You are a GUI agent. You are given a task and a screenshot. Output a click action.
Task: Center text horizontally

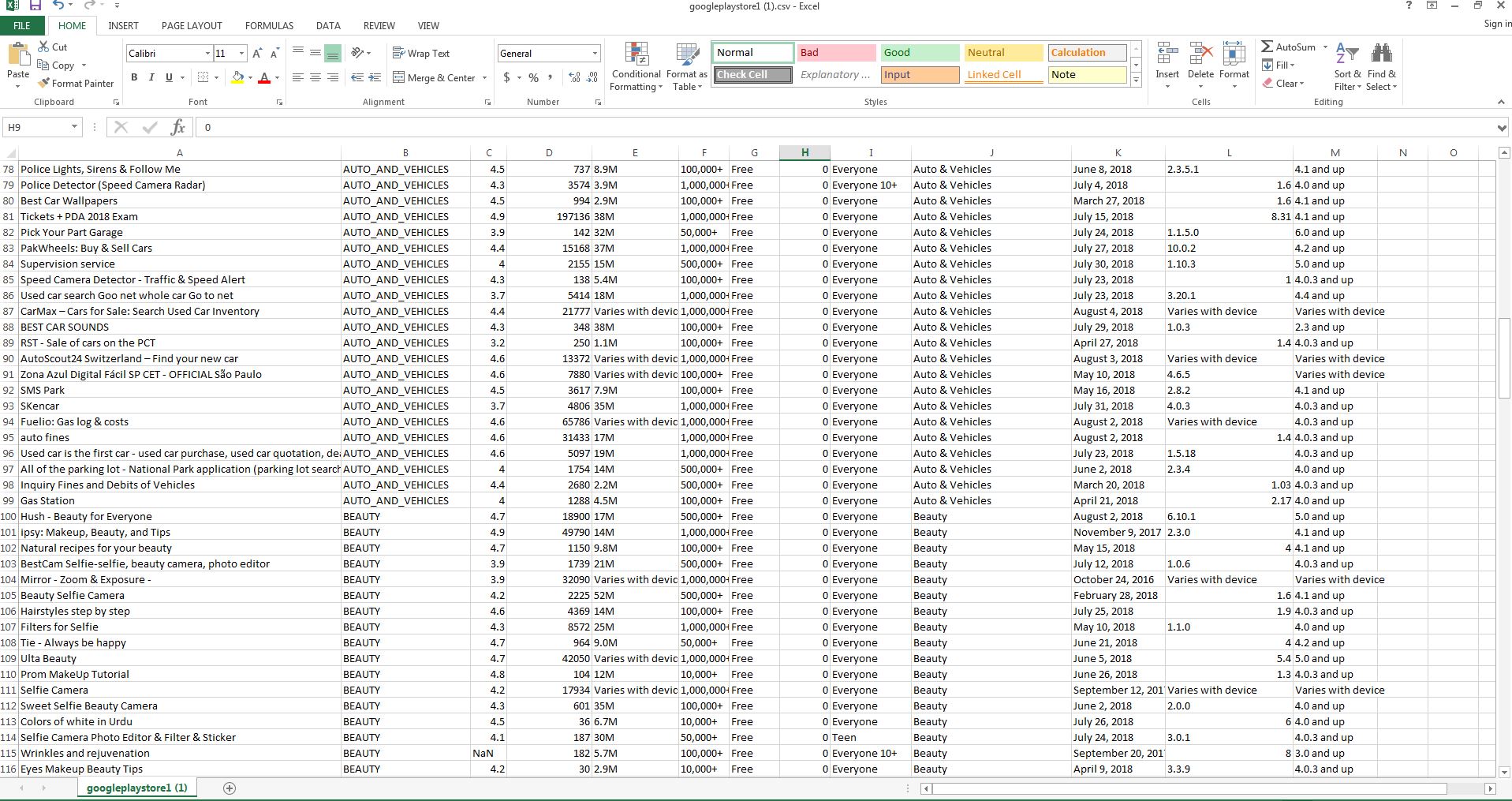point(315,77)
